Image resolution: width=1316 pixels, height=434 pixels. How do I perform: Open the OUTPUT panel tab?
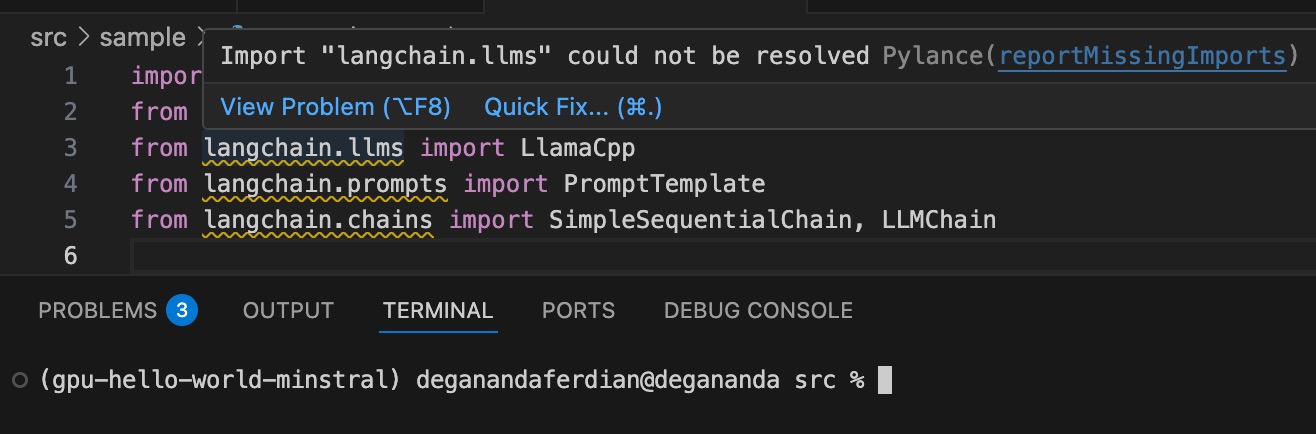pos(288,310)
